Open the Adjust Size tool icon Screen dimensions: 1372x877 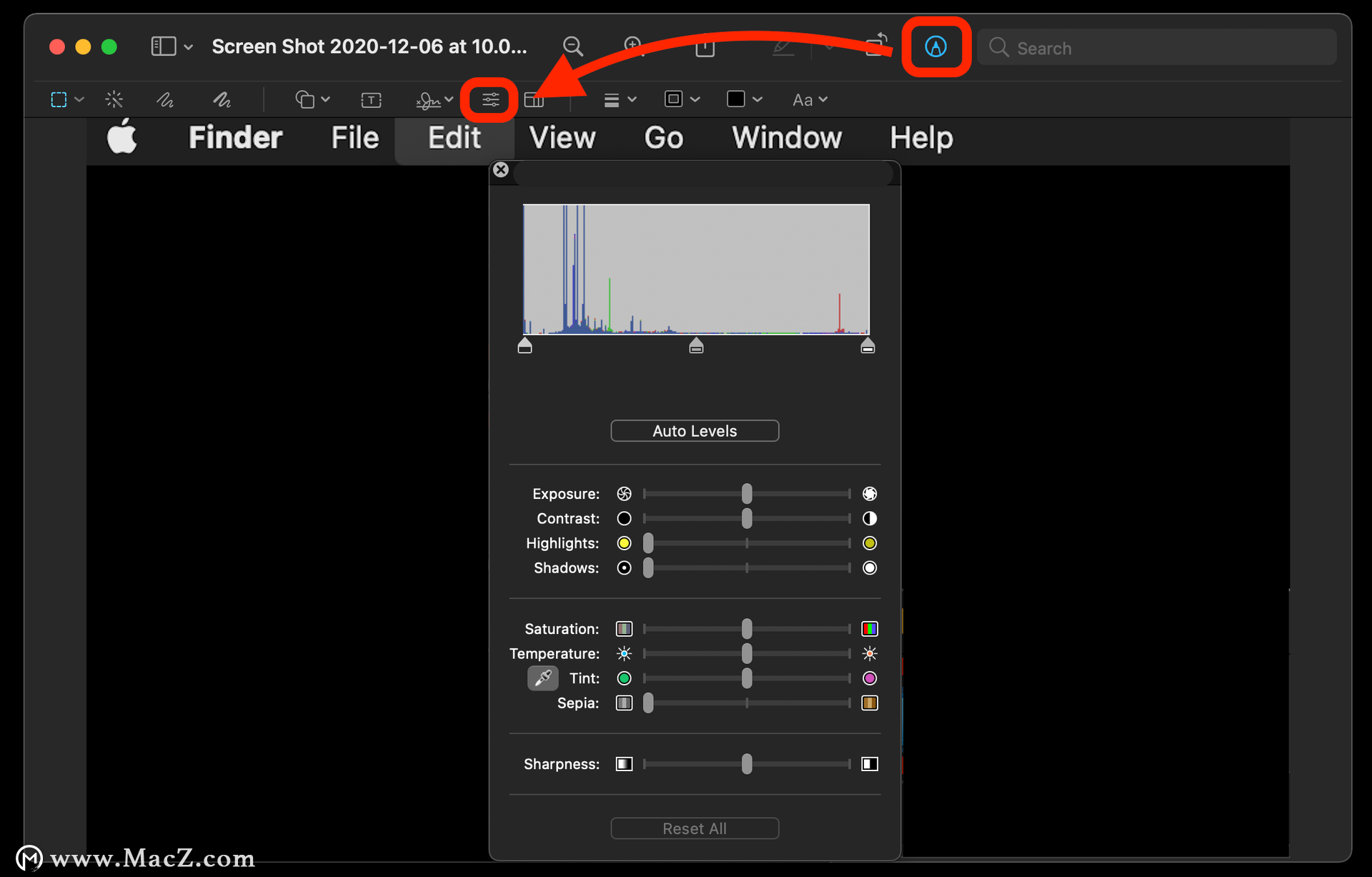coord(534,99)
